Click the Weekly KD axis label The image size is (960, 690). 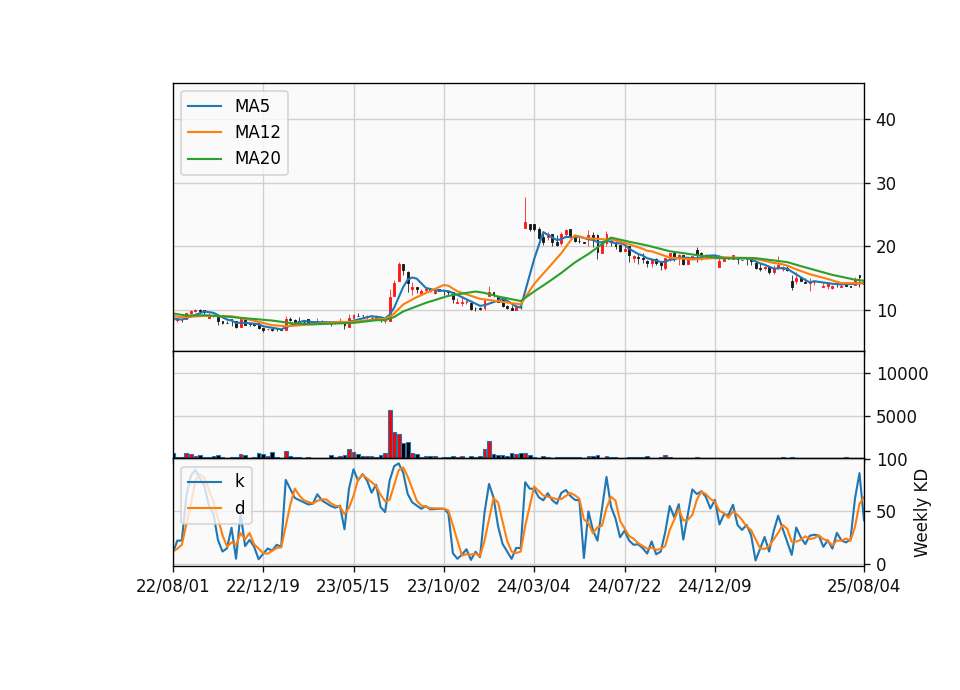click(x=921, y=513)
